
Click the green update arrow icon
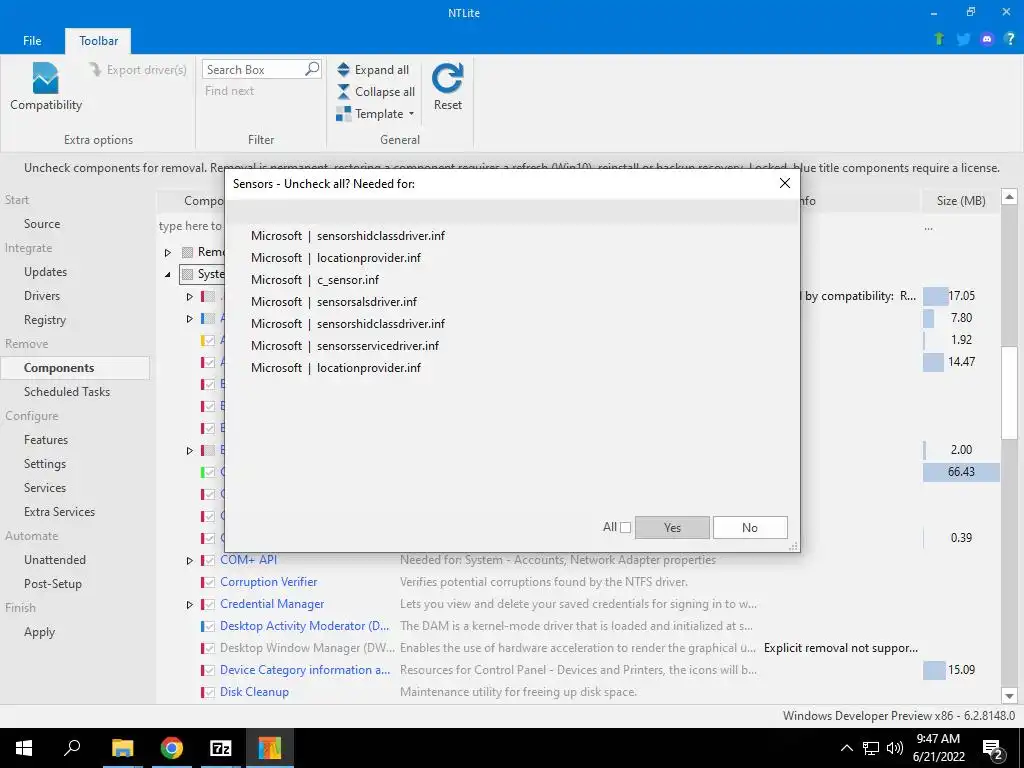coord(939,39)
